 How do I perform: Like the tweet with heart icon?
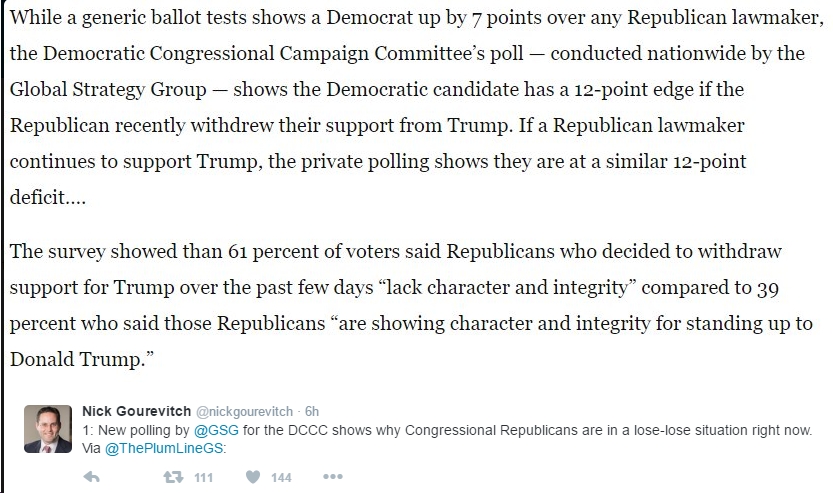click(x=253, y=477)
